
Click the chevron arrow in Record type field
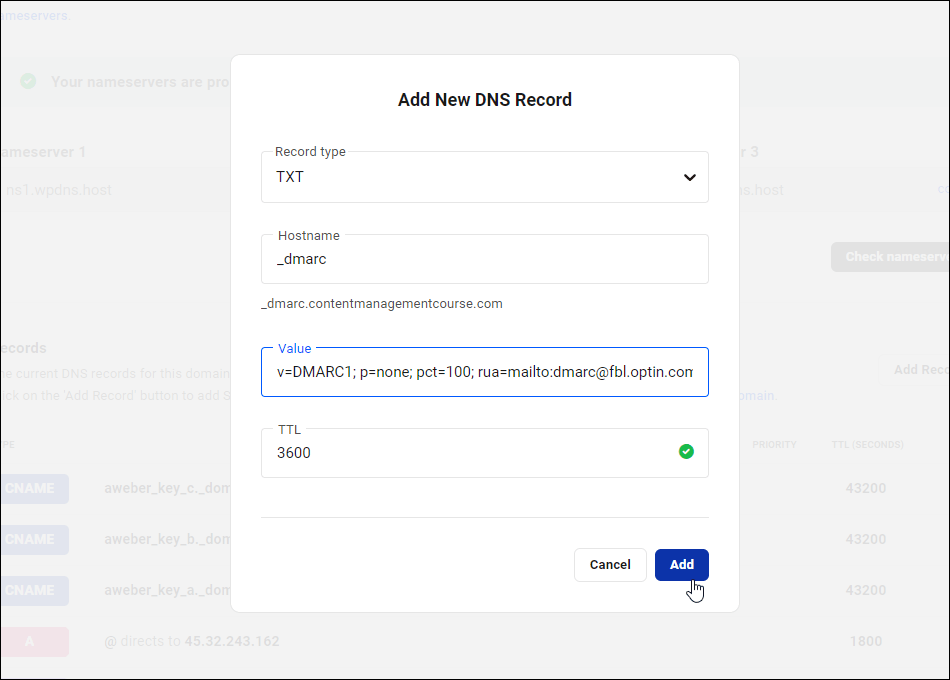(x=689, y=178)
